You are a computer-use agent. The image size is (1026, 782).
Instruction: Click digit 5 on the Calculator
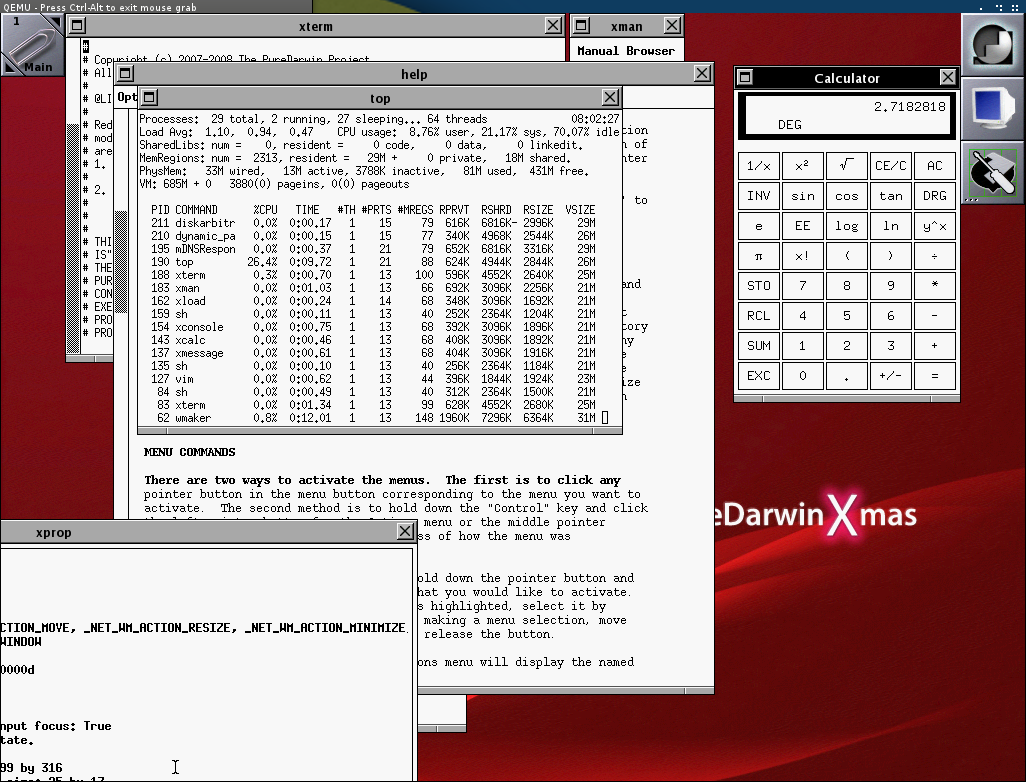click(x=846, y=316)
